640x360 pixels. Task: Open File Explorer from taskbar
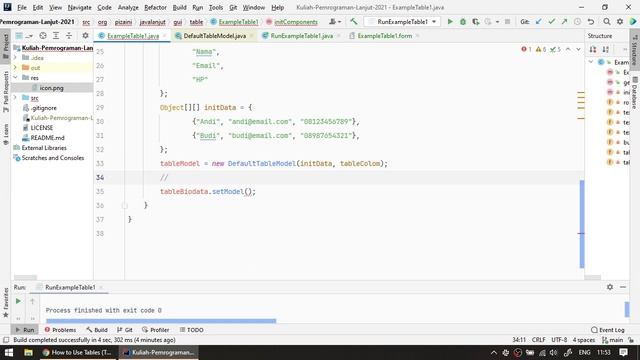click(28, 352)
